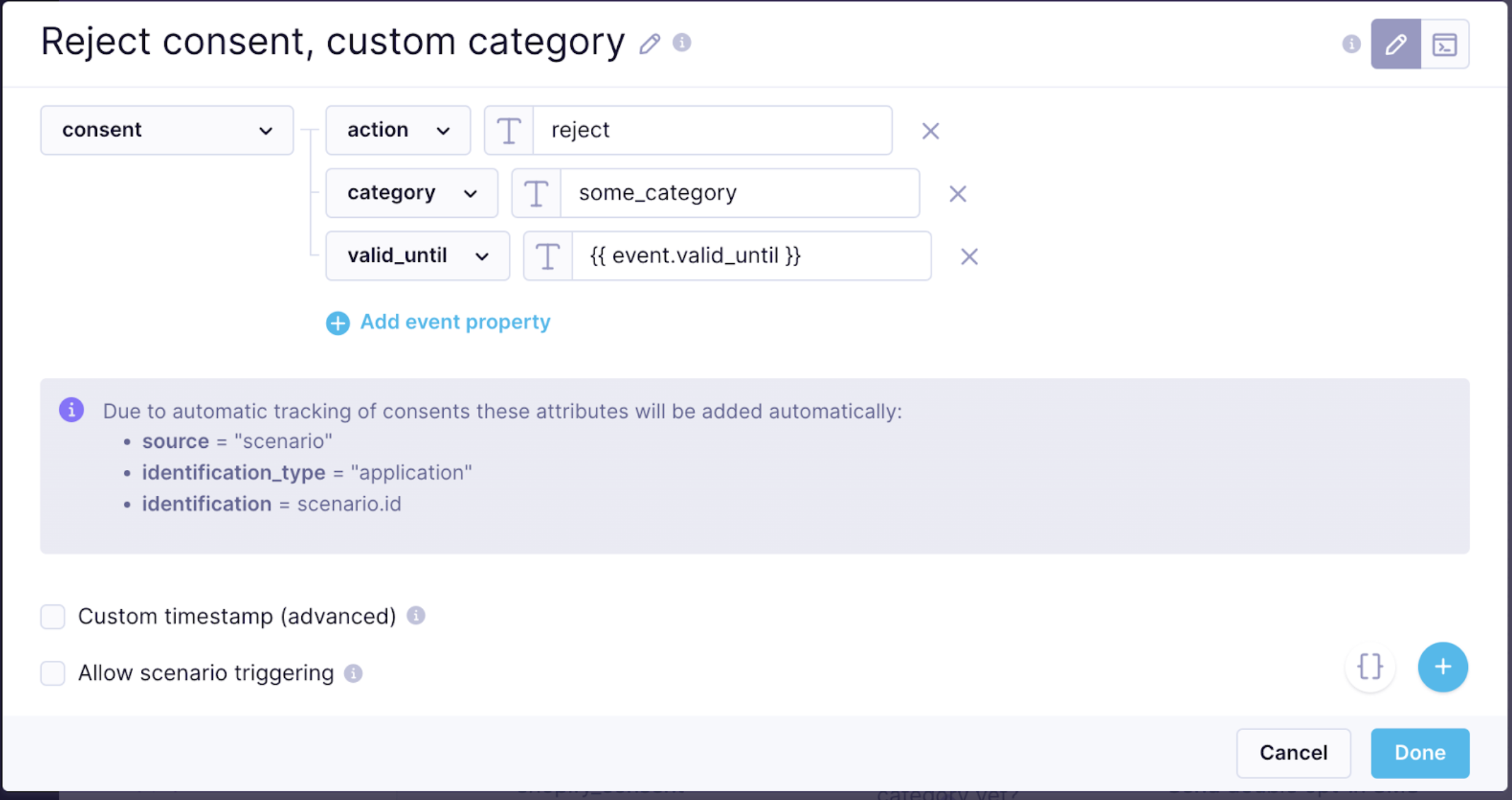Enable Custom timestamp (advanced) checkbox

pos(53,617)
